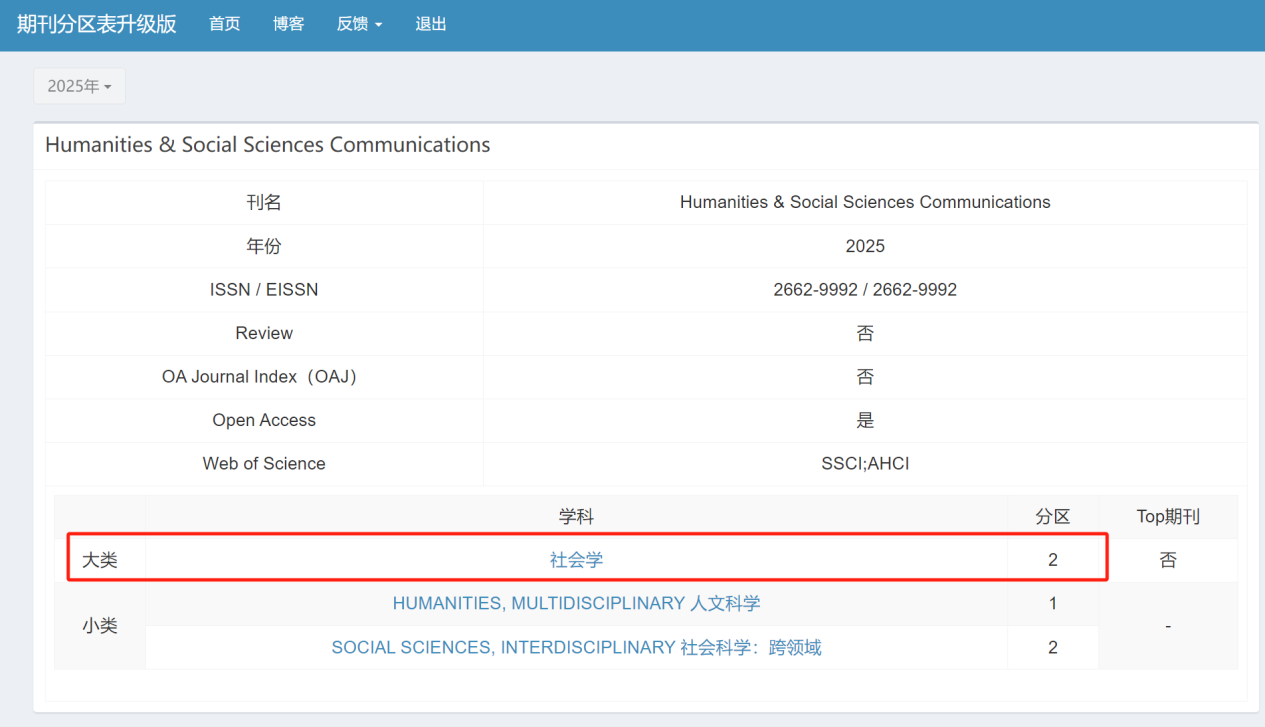Click the 分区 column header
Image resolution: width=1265 pixels, height=727 pixels.
click(1053, 517)
